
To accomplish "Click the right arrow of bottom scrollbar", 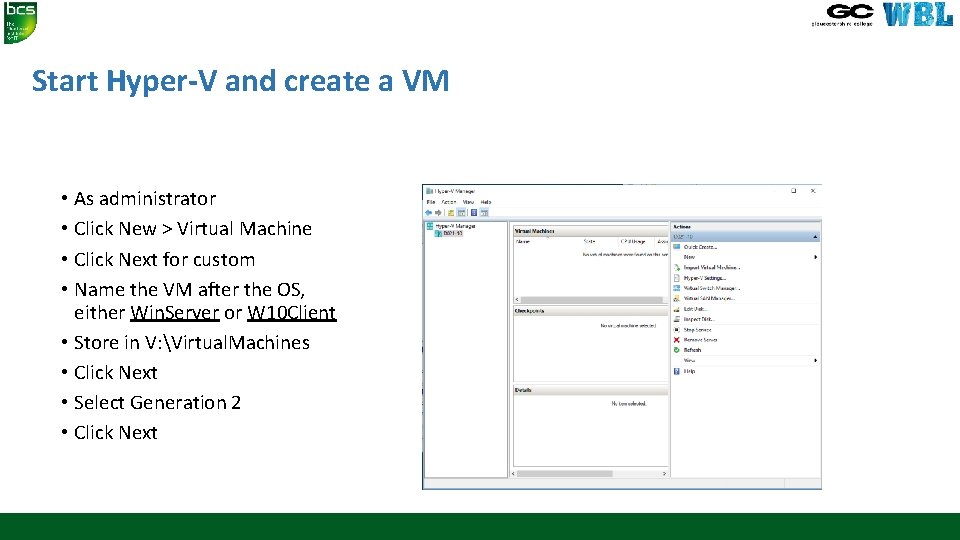I will (x=664, y=474).
